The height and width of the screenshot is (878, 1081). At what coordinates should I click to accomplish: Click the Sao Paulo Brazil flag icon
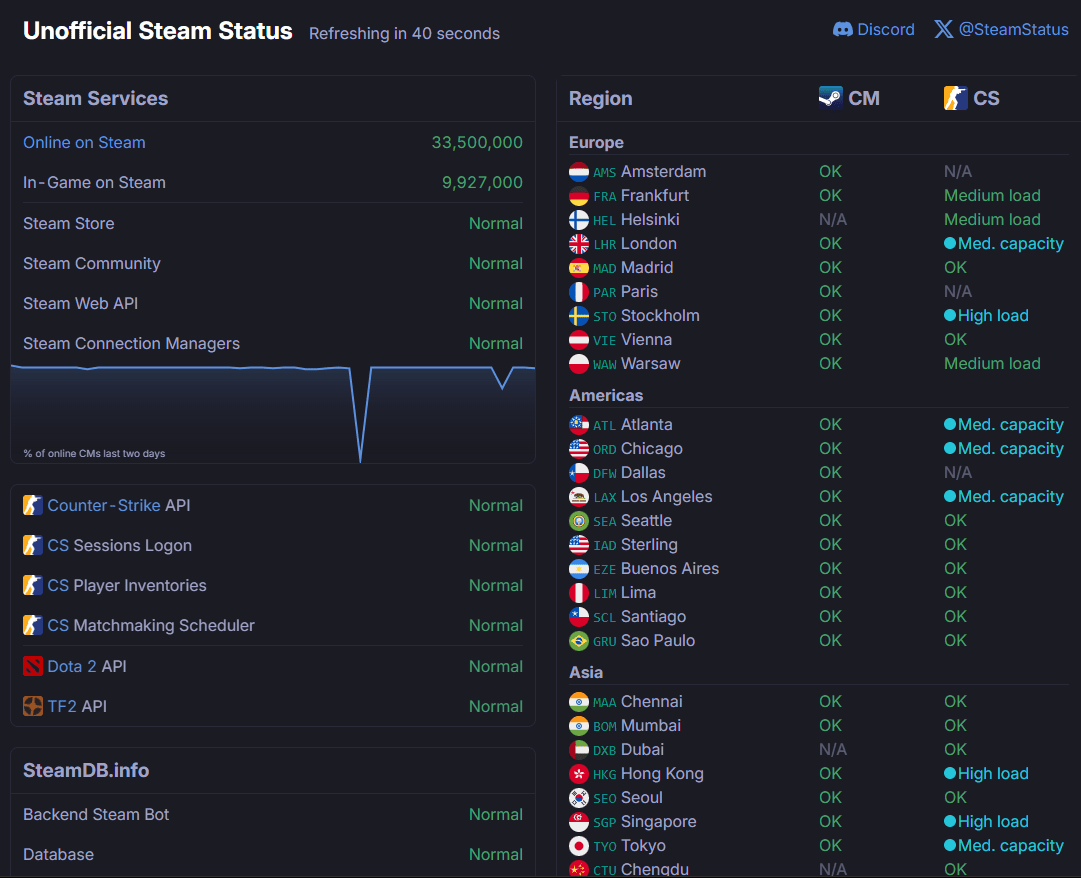tap(578, 641)
